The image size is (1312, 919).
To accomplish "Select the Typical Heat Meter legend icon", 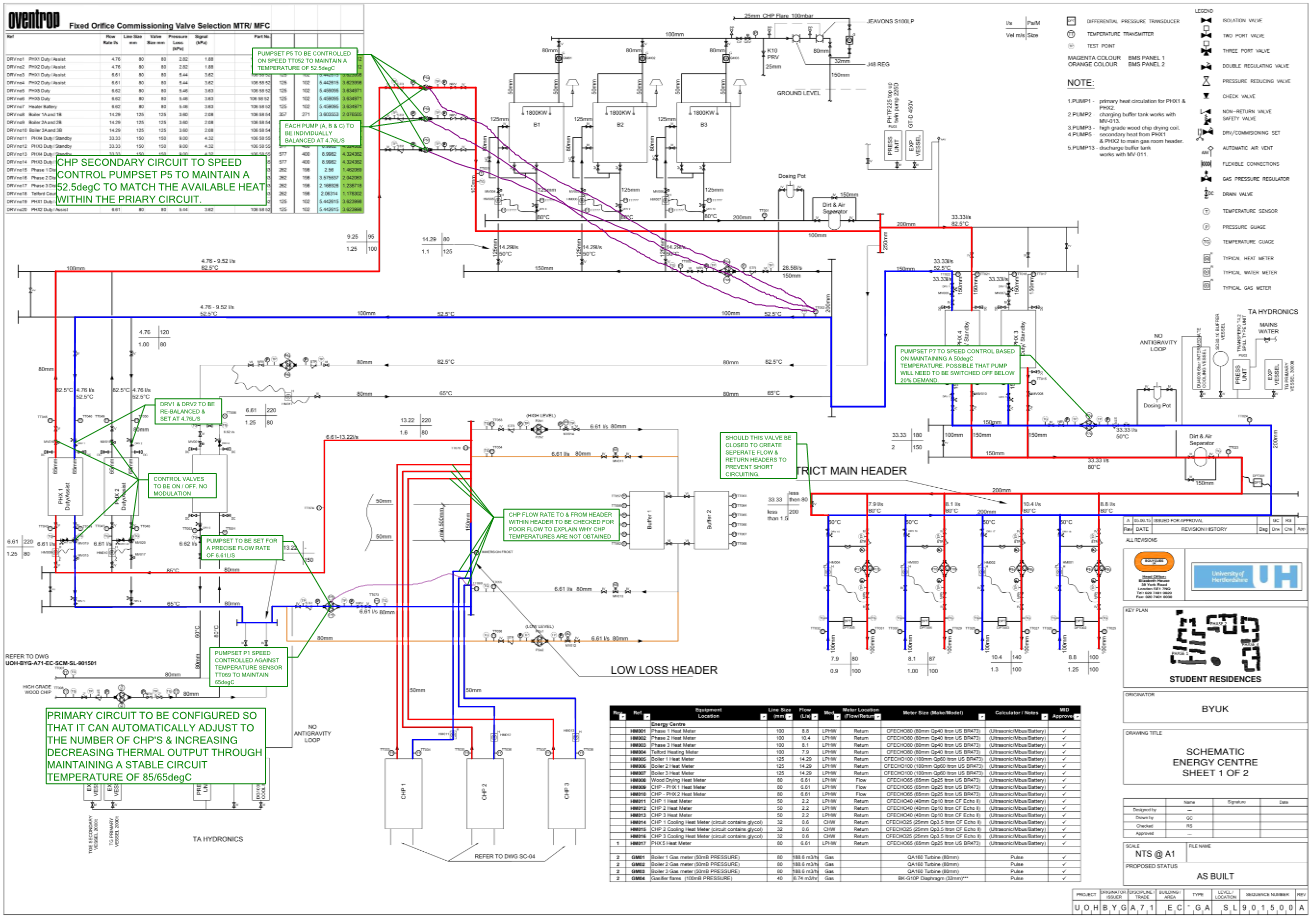I will tap(1205, 258).
